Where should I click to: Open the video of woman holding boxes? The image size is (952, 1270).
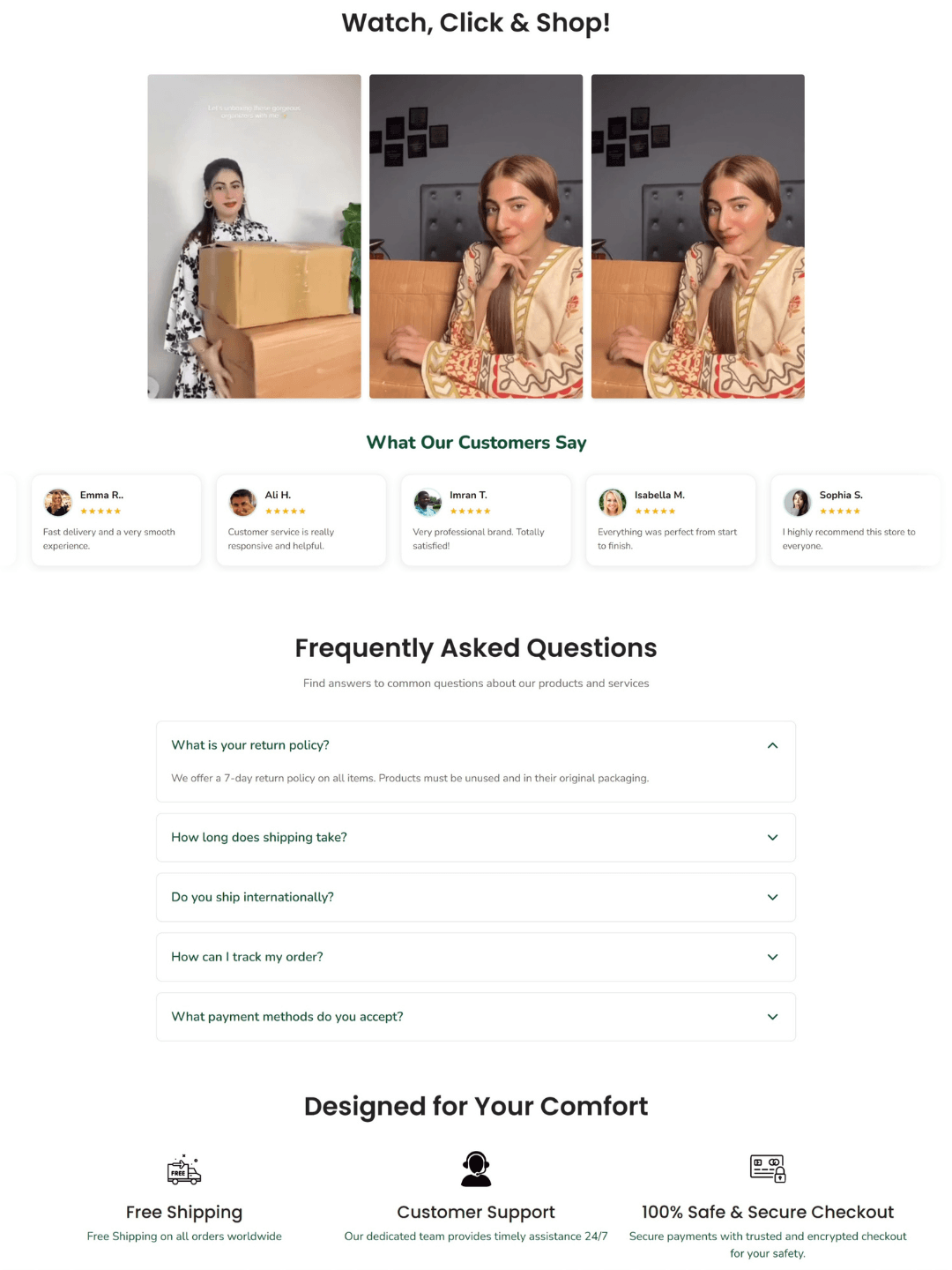(254, 236)
